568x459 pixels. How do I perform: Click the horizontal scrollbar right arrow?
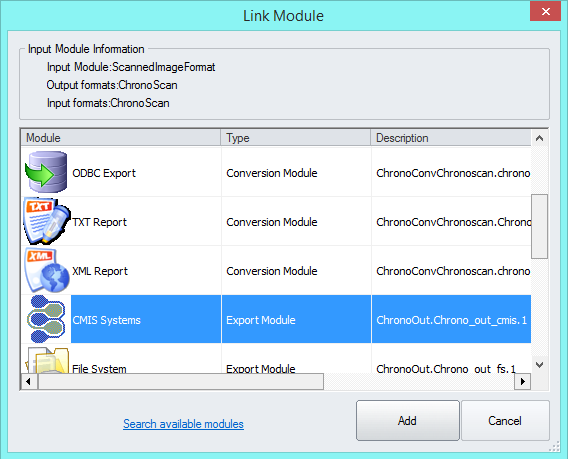(523, 381)
